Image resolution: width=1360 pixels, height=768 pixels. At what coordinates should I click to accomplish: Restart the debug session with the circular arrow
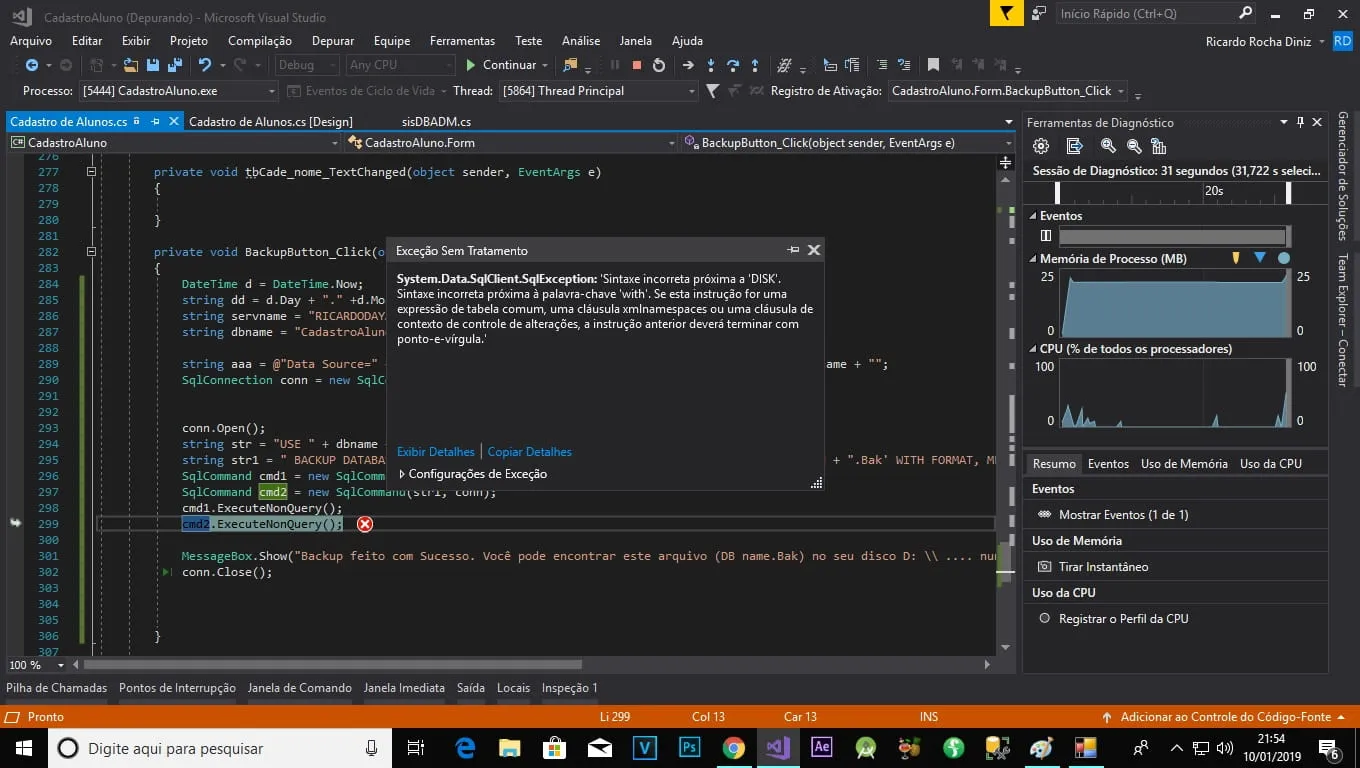659,65
